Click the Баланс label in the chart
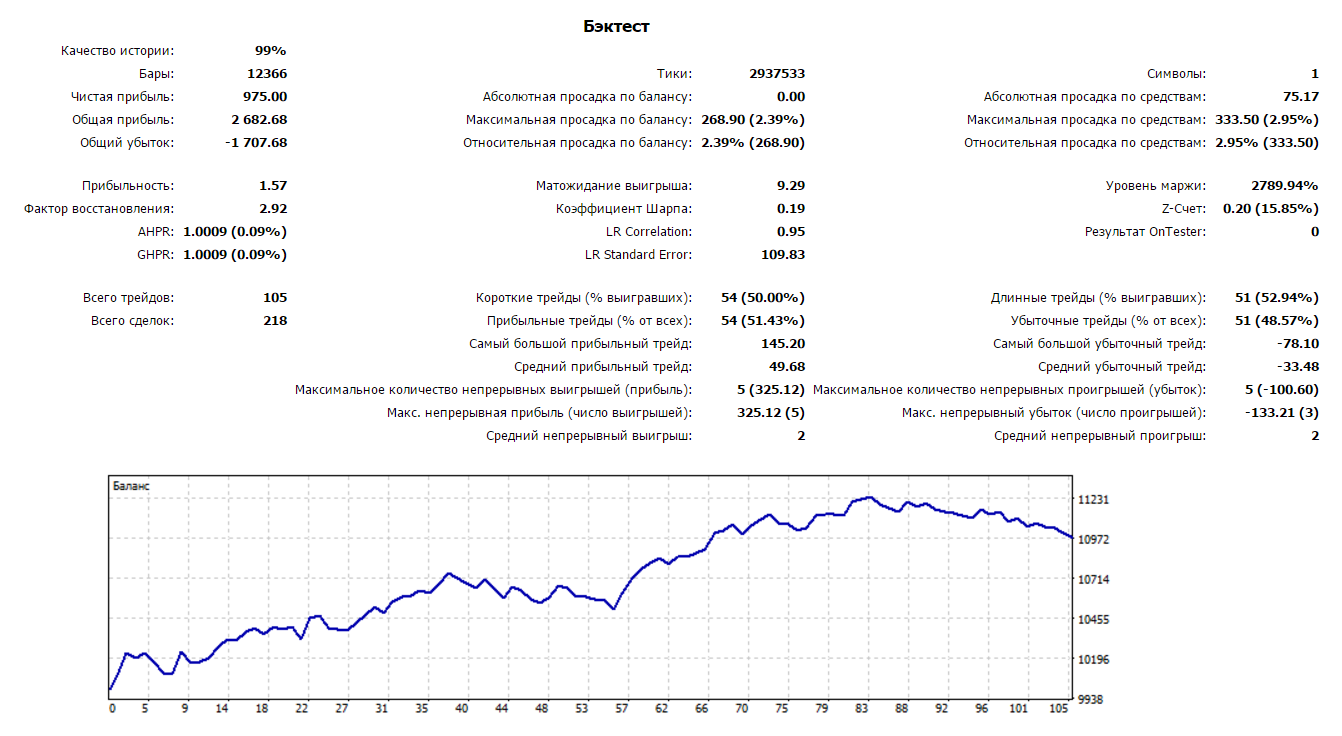1342x736 pixels. pyautogui.click(x=131, y=485)
